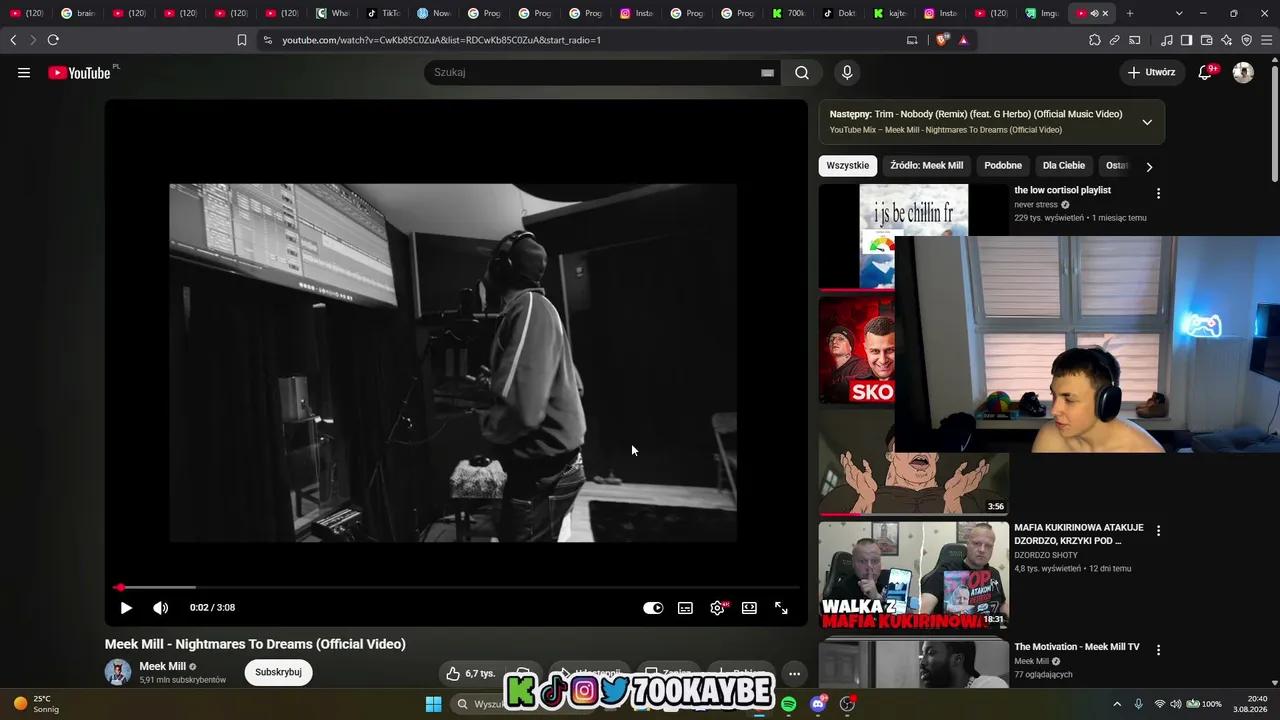Open YouTube notifications bell
The height and width of the screenshot is (720, 1280).
click(1206, 72)
